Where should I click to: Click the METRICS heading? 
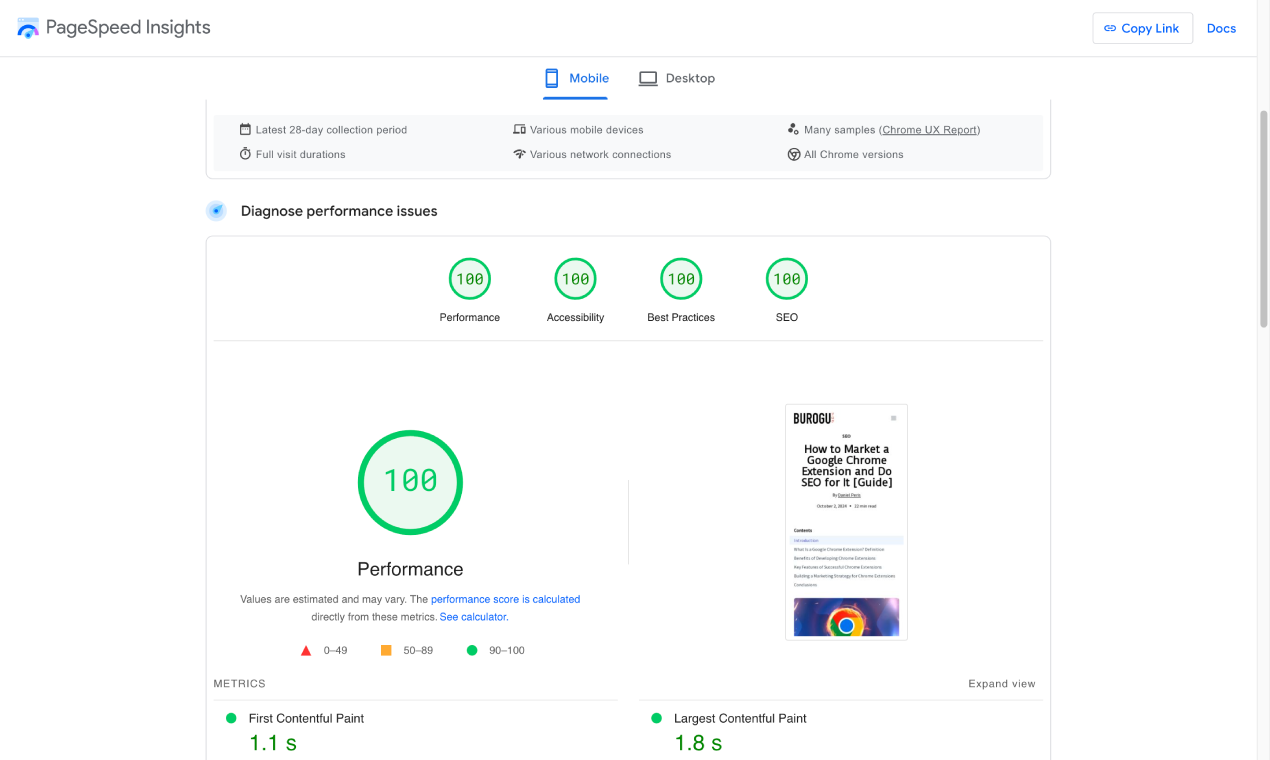tap(240, 684)
